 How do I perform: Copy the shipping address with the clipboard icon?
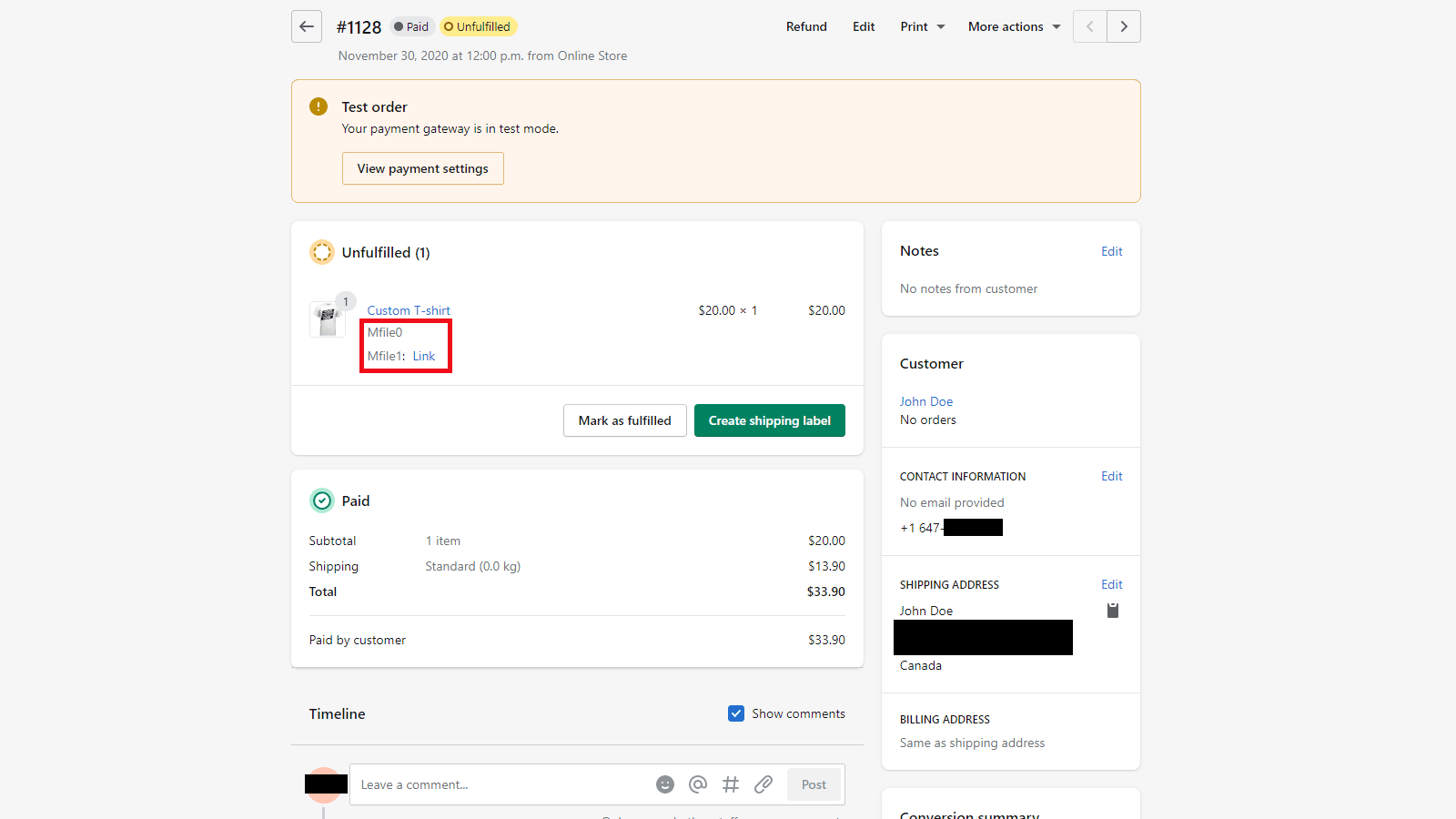point(1112,611)
